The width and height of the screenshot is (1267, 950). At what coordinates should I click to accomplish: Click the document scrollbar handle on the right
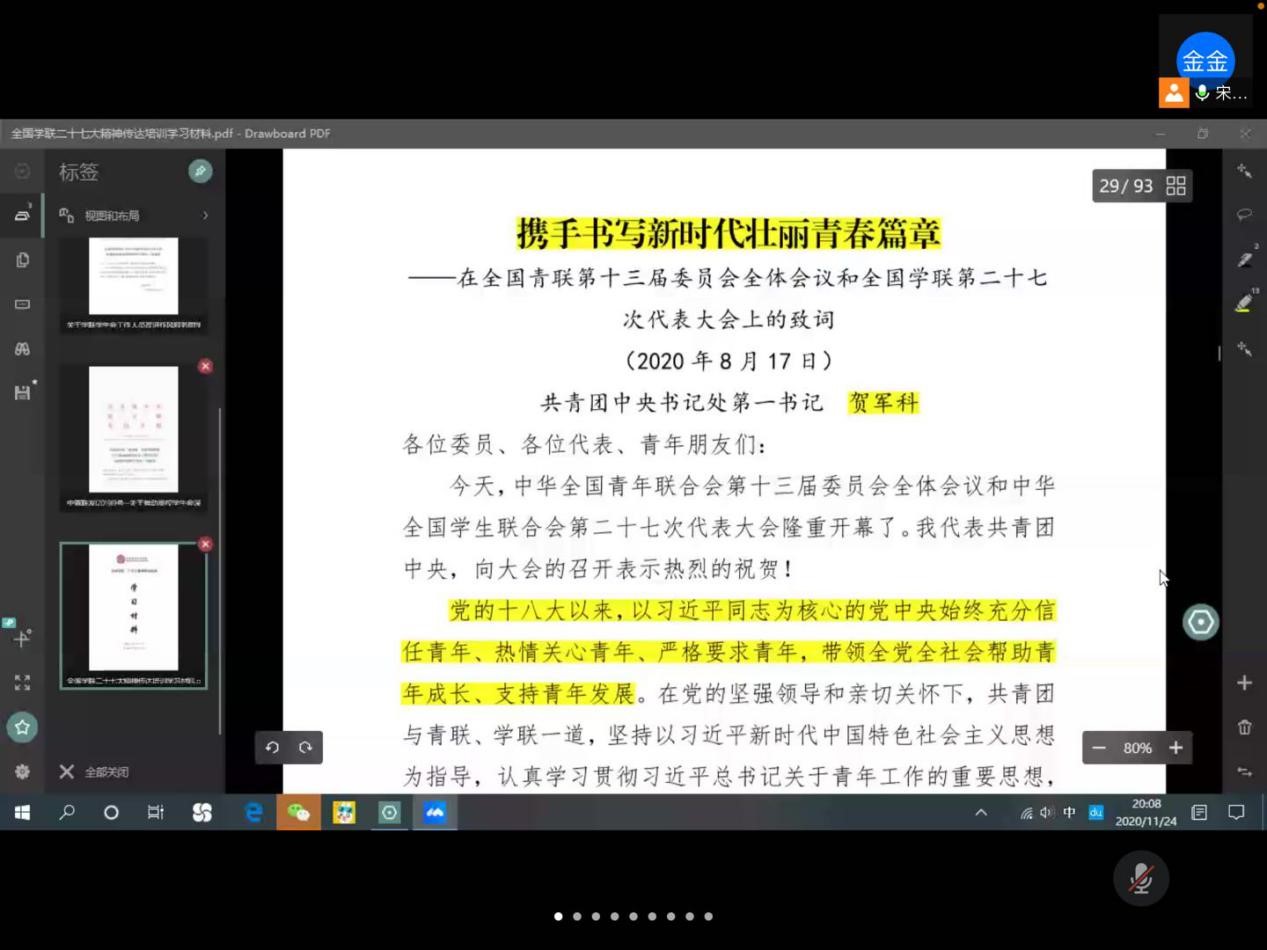click(1218, 353)
